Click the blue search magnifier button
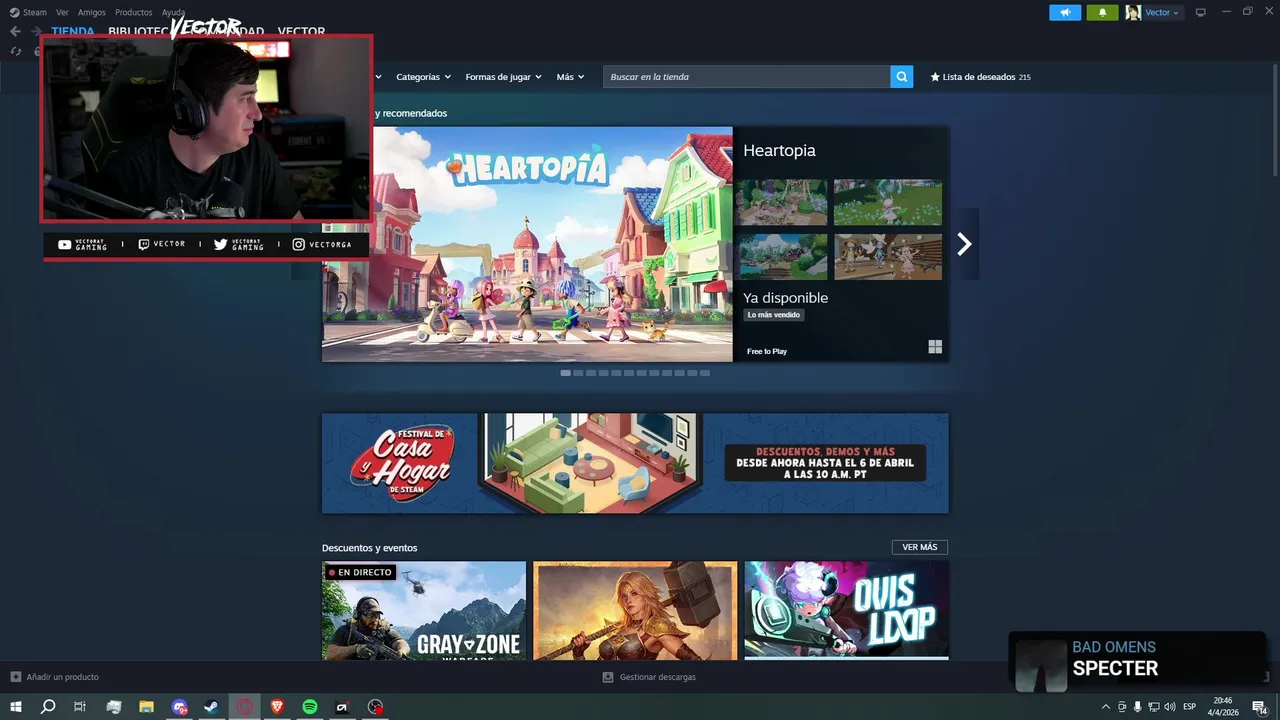Viewport: 1280px width, 720px height. point(902,77)
